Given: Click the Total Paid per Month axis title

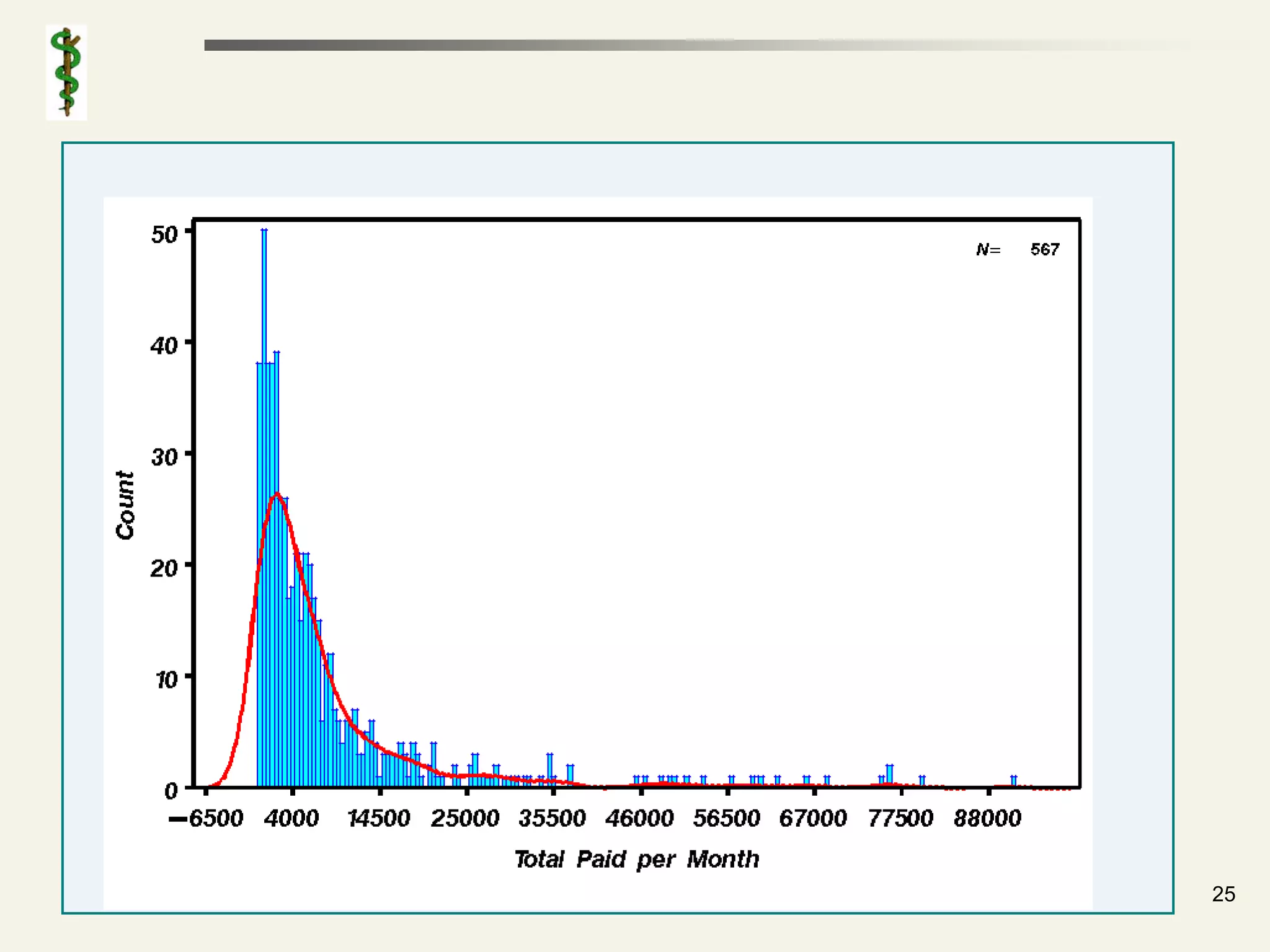Looking at the screenshot, I should pos(636,860).
